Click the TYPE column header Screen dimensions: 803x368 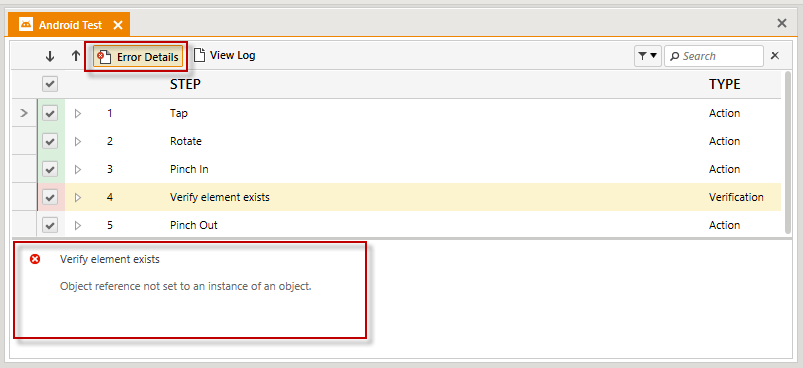(x=725, y=84)
